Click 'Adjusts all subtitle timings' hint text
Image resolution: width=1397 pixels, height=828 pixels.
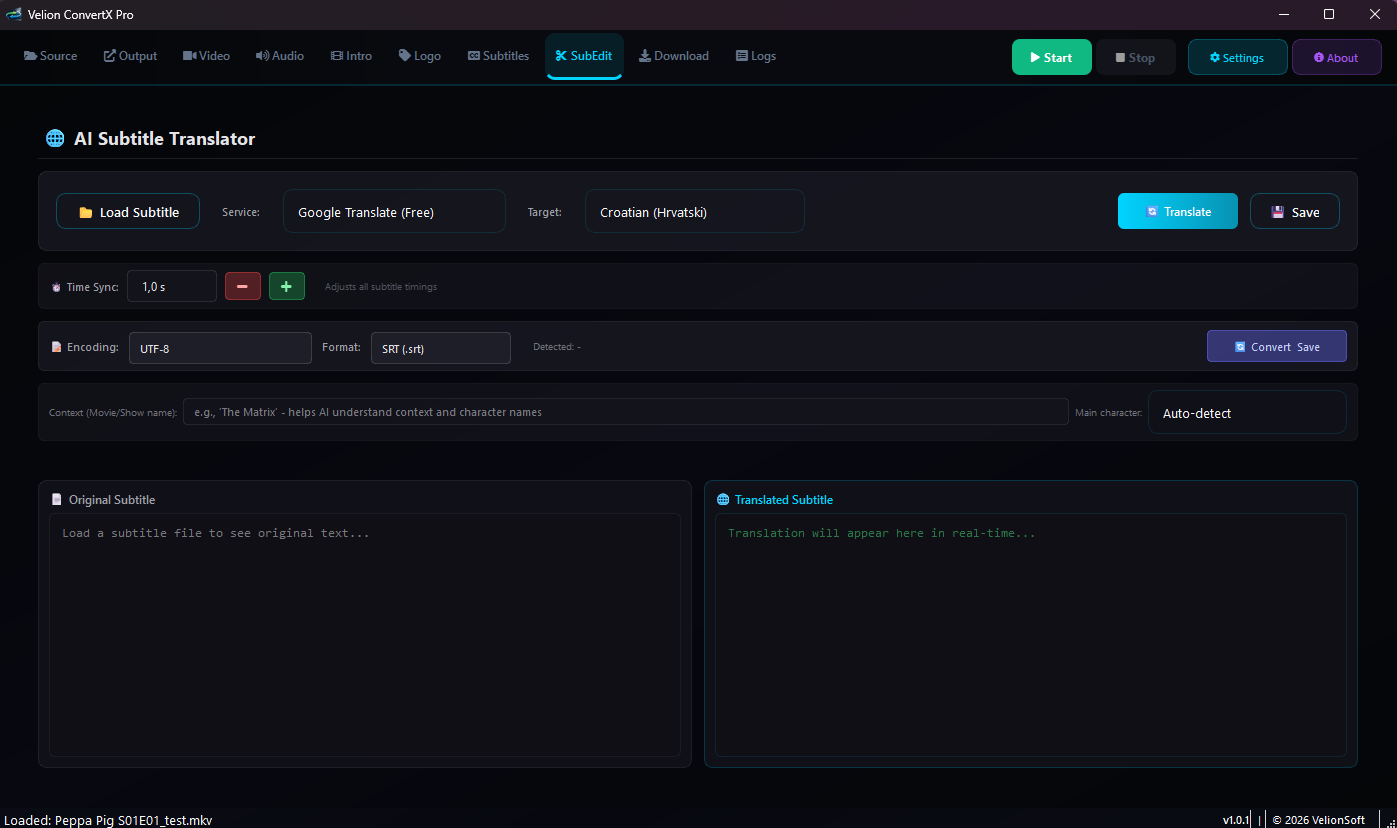381,287
